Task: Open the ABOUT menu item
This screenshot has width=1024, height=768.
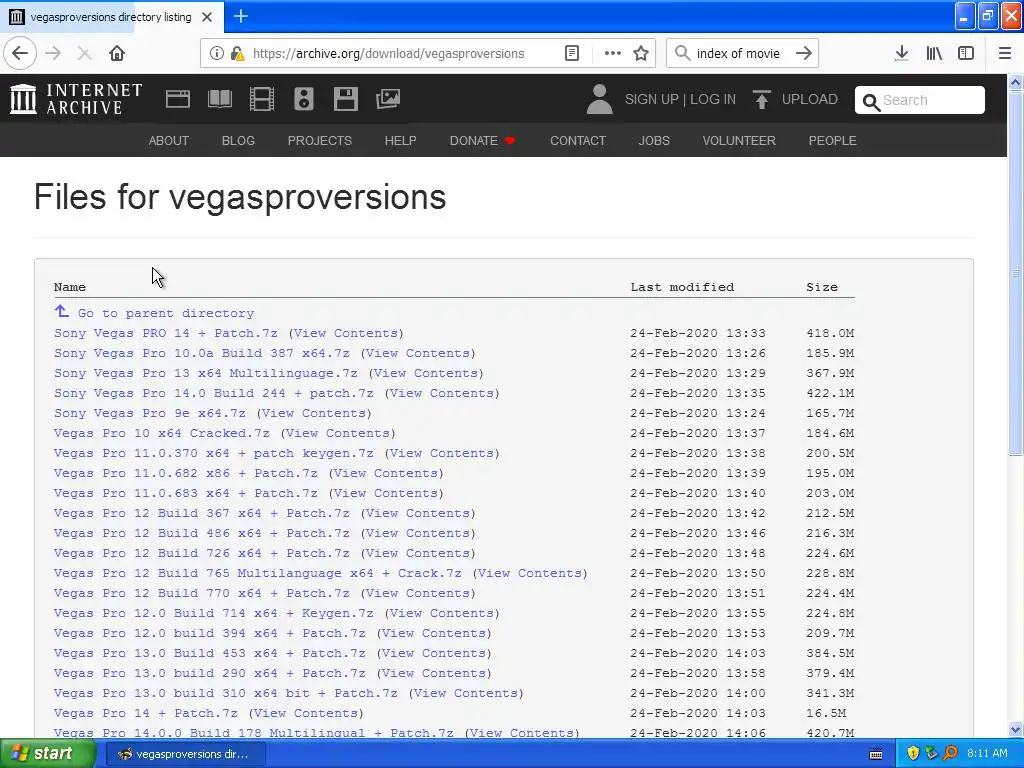Action: click(x=168, y=140)
